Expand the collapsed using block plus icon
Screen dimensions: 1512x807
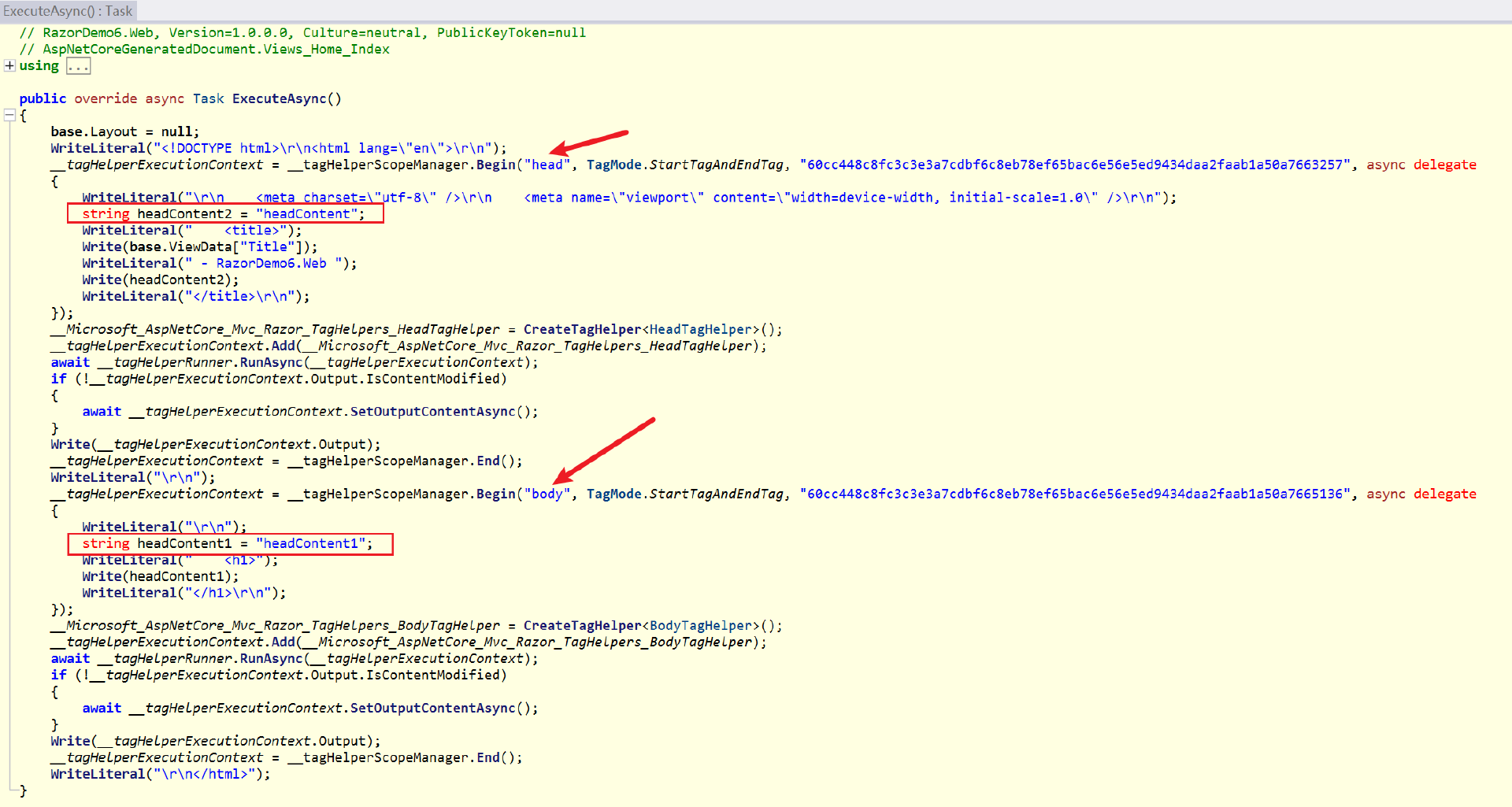[9, 65]
